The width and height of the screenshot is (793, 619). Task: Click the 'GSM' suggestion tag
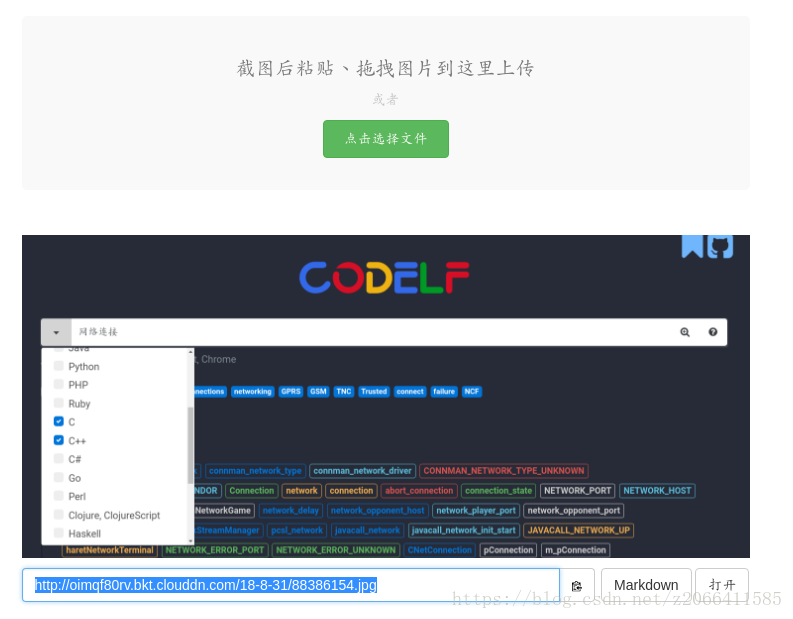point(318,391)
